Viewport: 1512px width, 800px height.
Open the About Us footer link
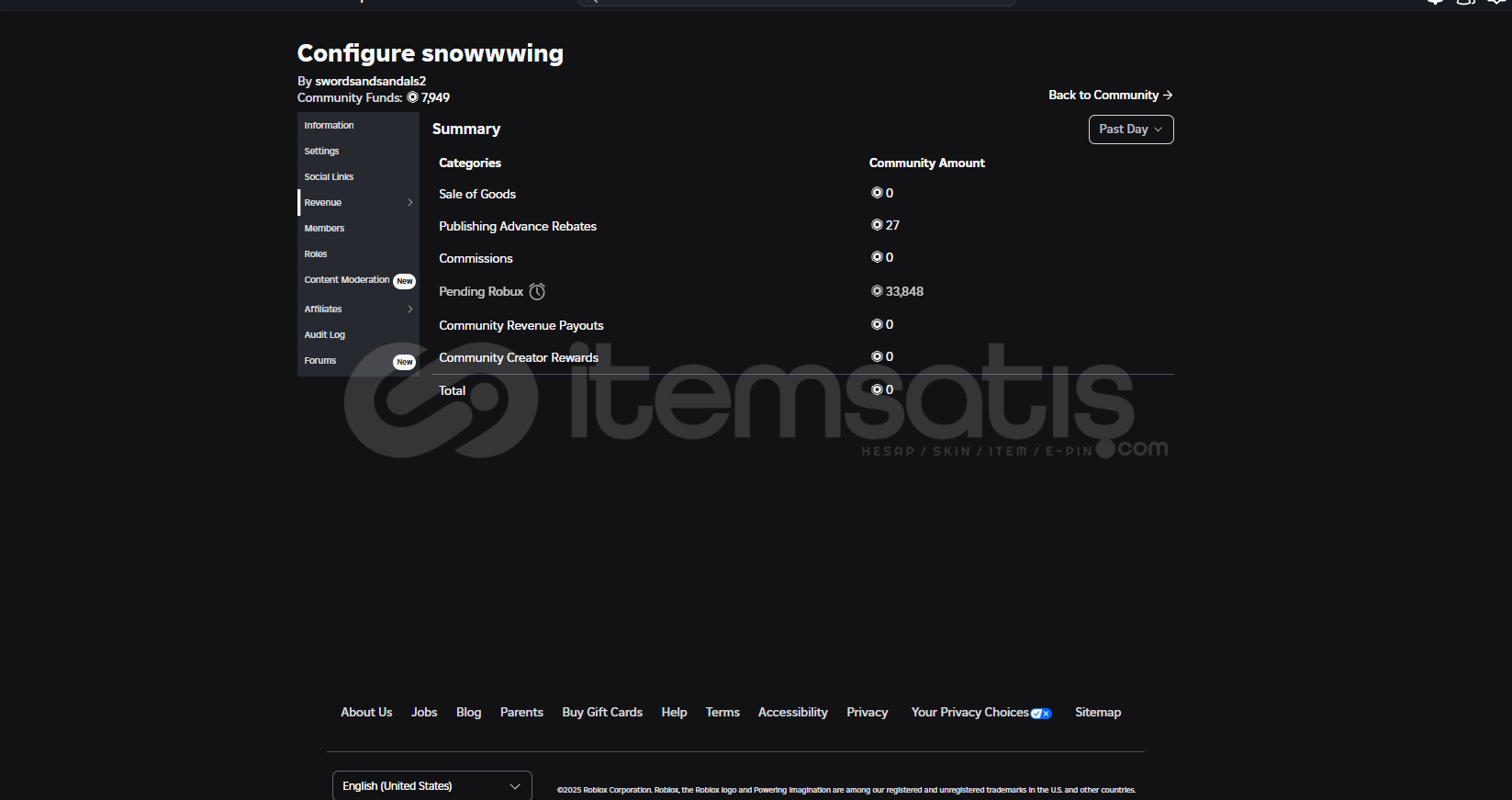pyautogui.click(x=366, y=712)
